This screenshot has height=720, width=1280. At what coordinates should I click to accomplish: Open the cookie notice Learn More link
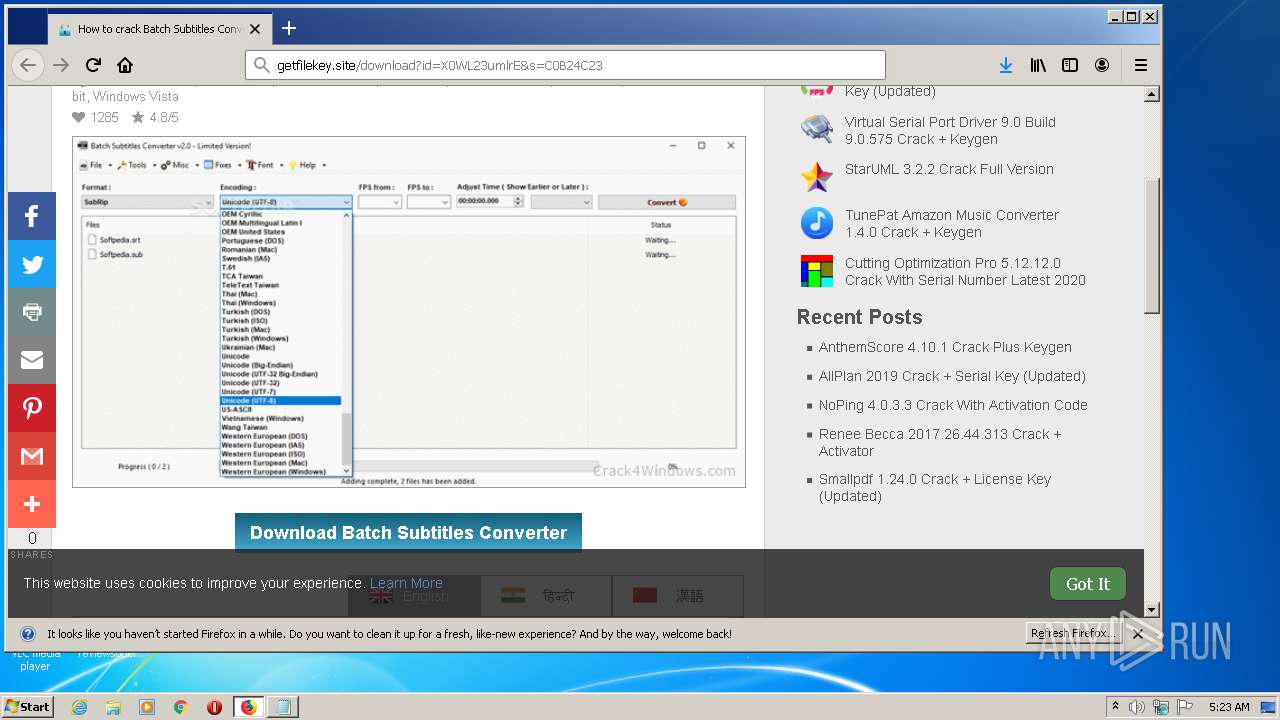pyautogui.click(x=406, y=583)
